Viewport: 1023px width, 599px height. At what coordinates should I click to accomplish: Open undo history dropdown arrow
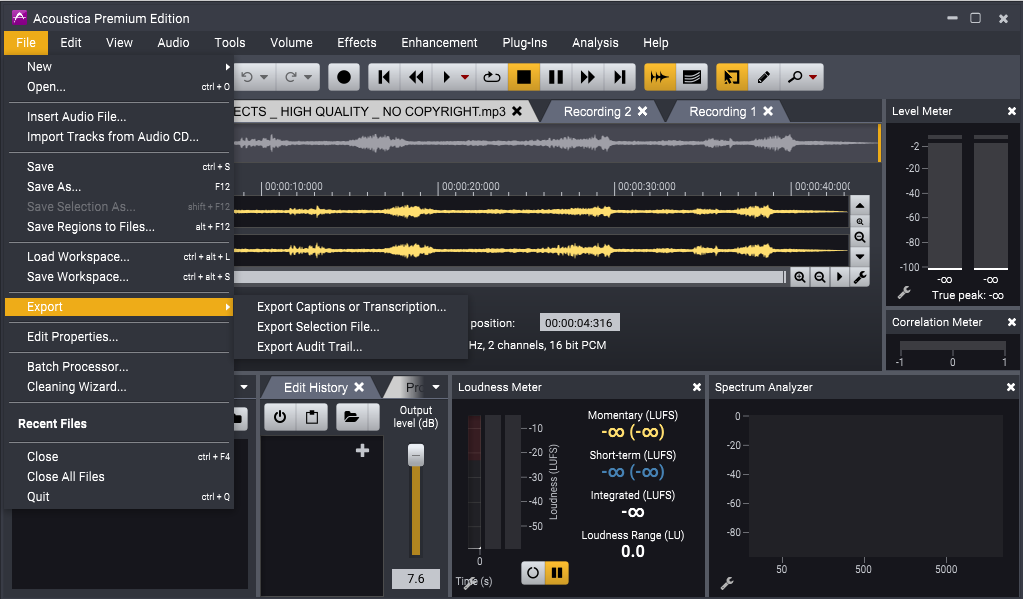tap(264, 77)
